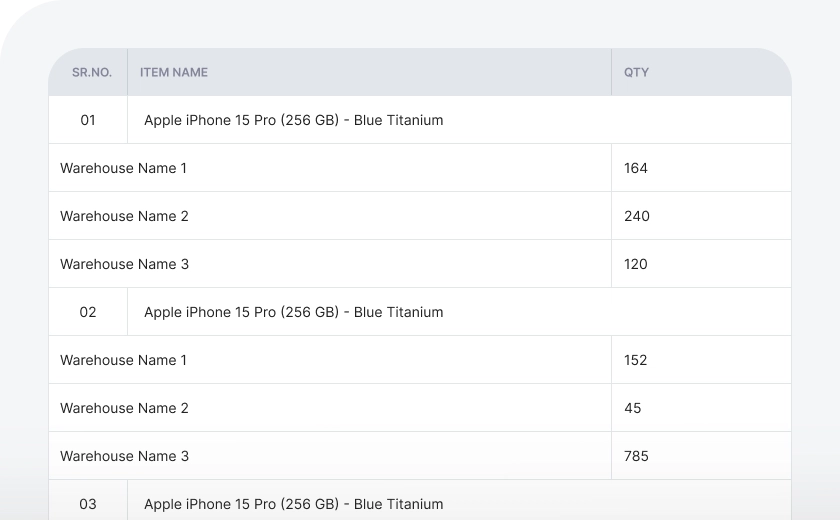Screen dimensions: 840x520
Task: Open the iPhone item name in row 03
Action: click(x=293, y=504)
